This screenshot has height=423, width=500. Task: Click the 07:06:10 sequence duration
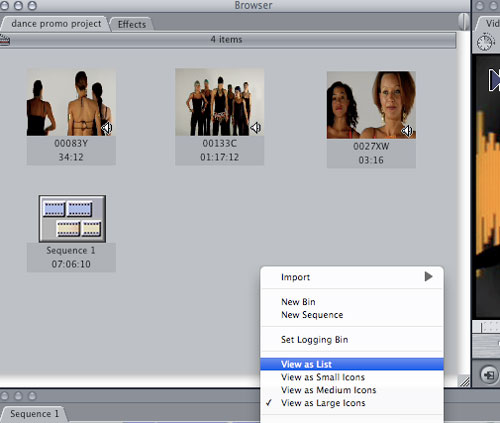point(71,264)
